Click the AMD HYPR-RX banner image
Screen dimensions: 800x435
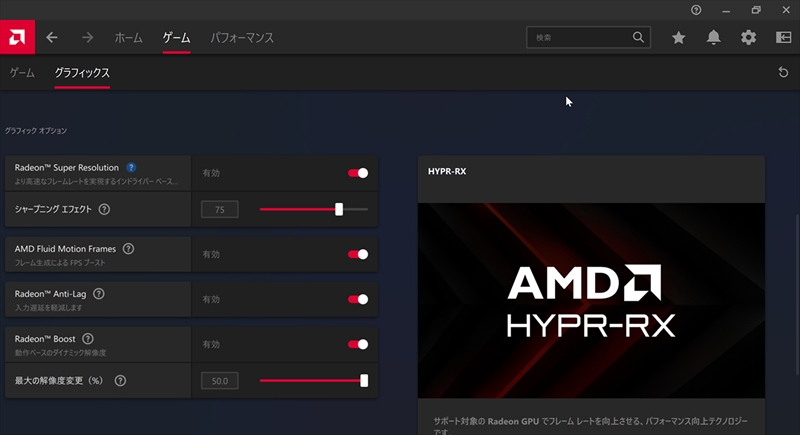(x=591, y=300)
